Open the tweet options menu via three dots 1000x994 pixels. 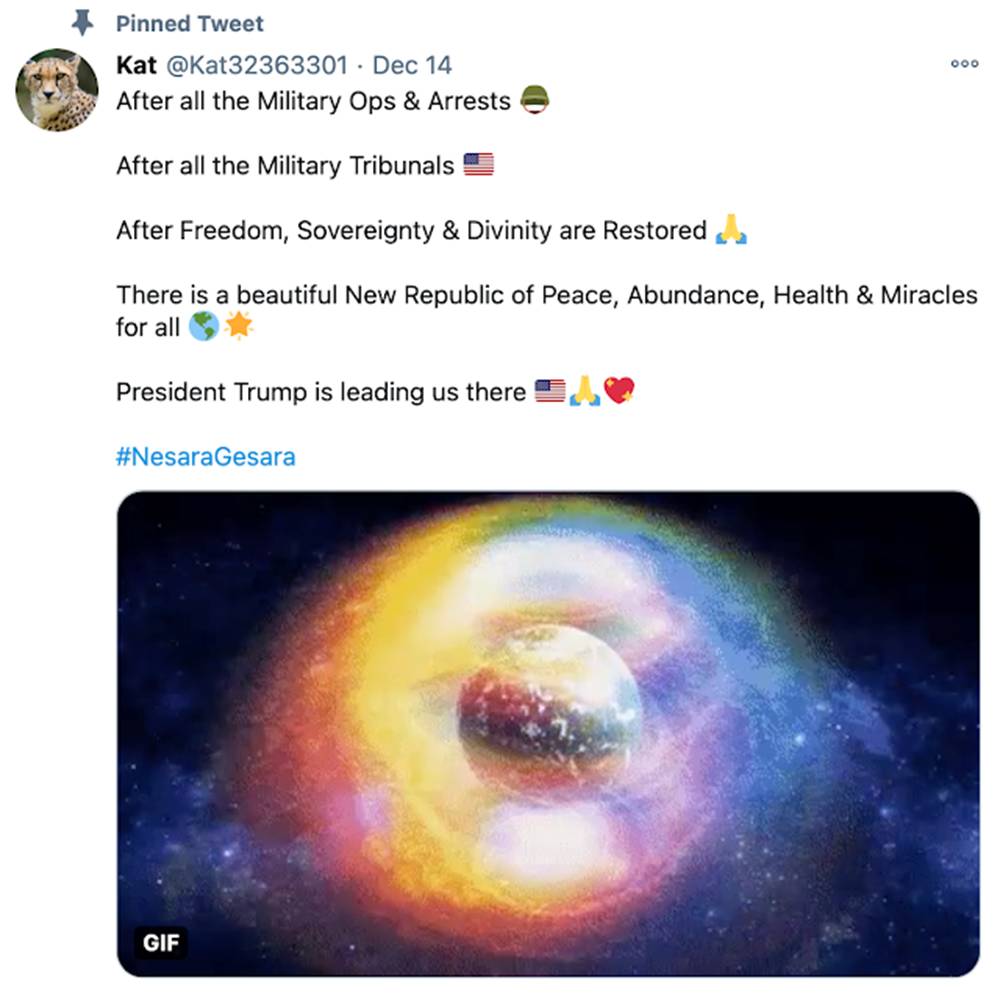pos(964,63)
